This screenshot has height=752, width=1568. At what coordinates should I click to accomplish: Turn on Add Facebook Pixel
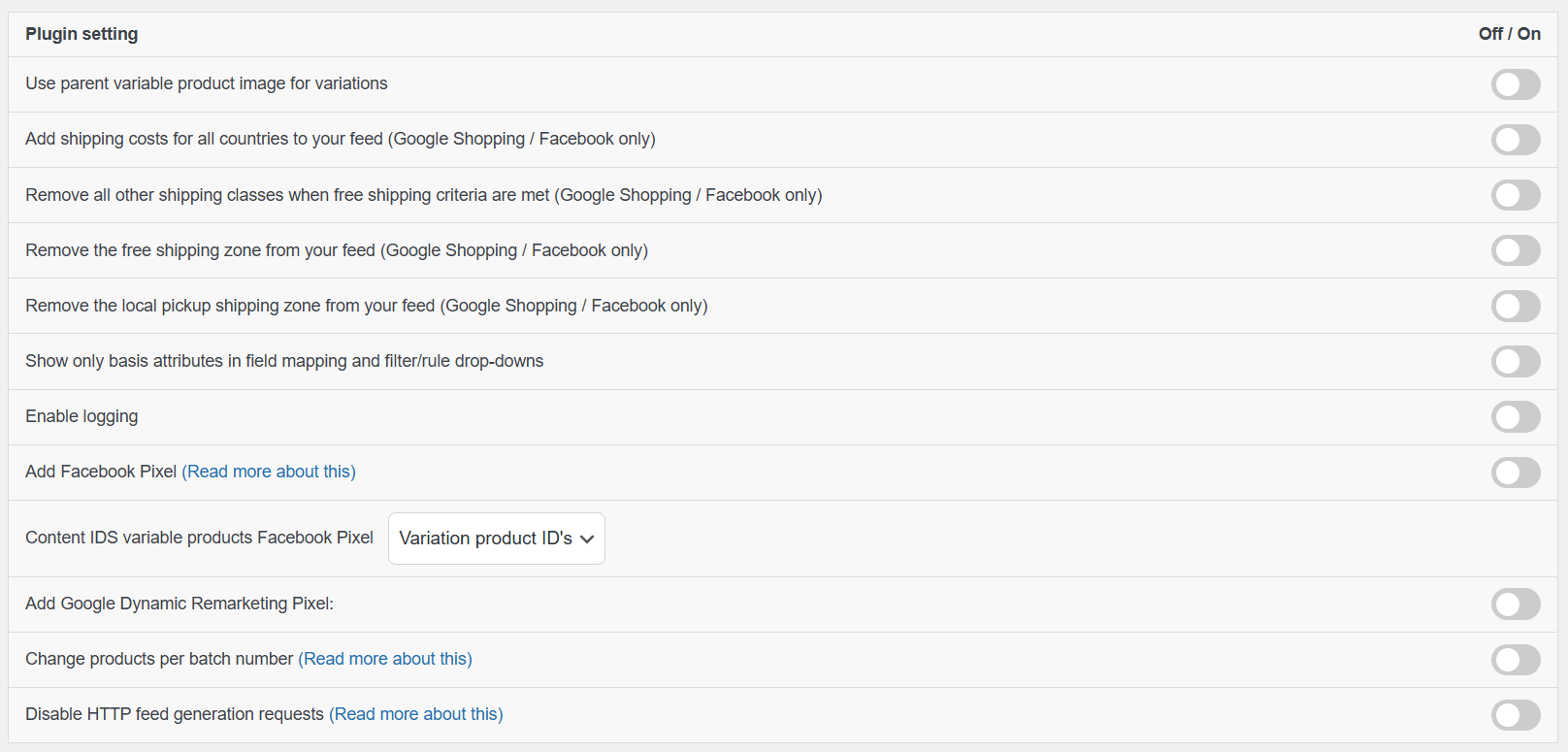coord(1515,473)
